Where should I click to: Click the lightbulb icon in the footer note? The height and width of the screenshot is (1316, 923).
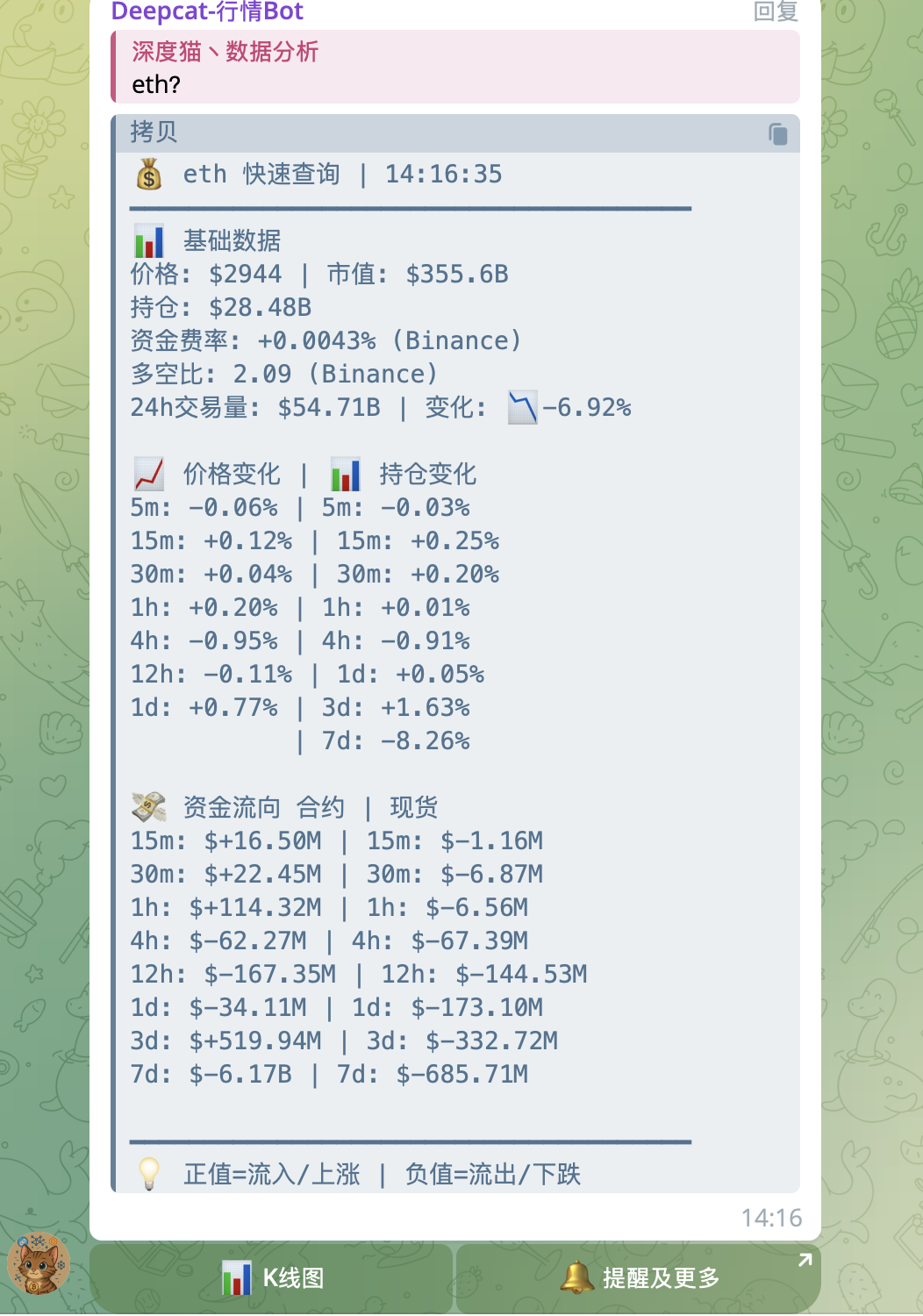[x=150, y=1173]
